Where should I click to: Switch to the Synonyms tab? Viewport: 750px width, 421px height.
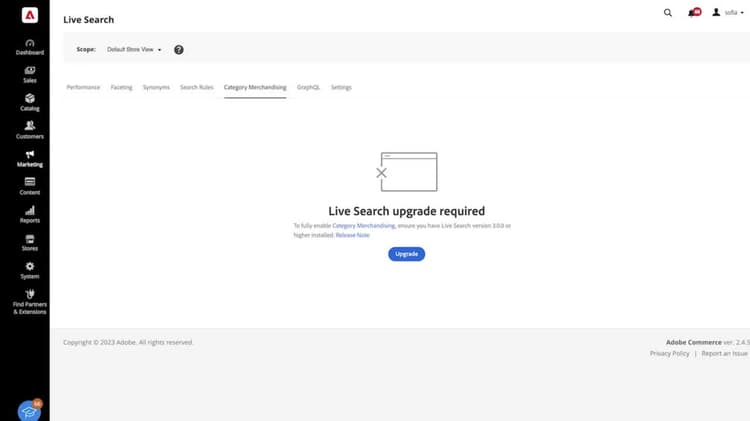click(156, 87)
